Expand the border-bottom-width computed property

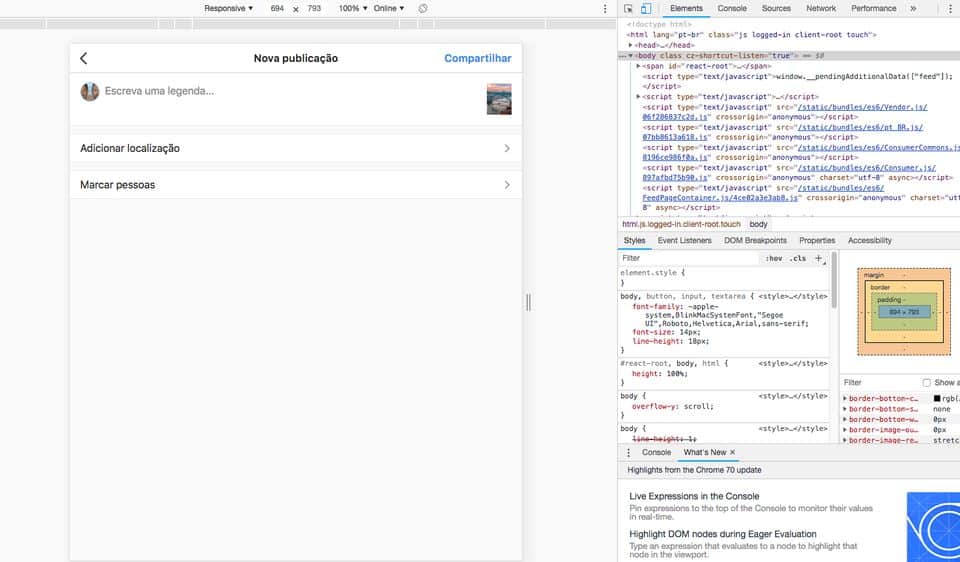coord(845,419)
